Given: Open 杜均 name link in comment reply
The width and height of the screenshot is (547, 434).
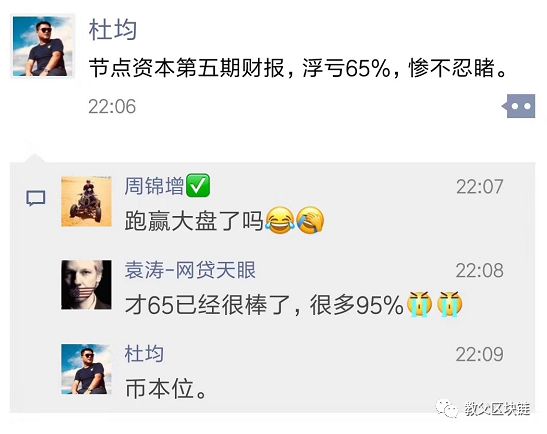Looking at the screenshot, I should coord(144,354).
